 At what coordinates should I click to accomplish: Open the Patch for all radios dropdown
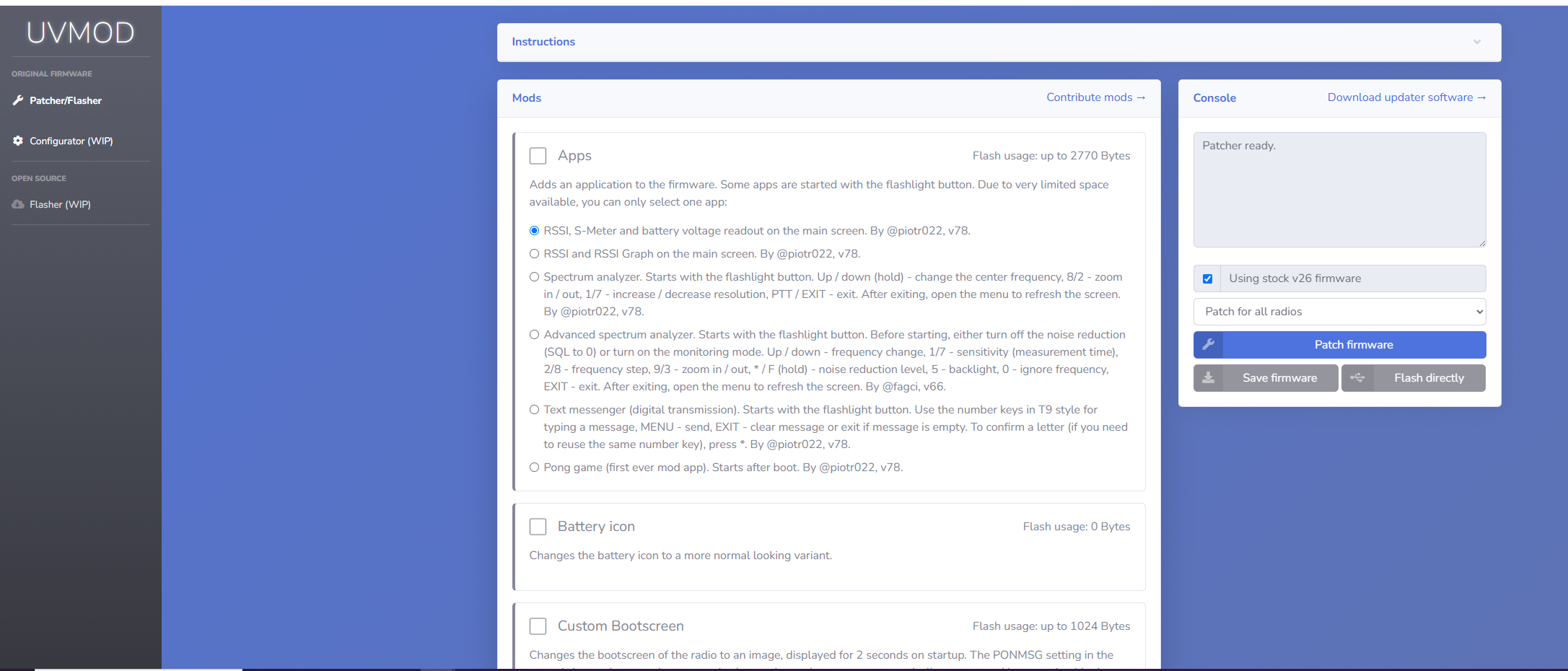[x=1339, y=312]
